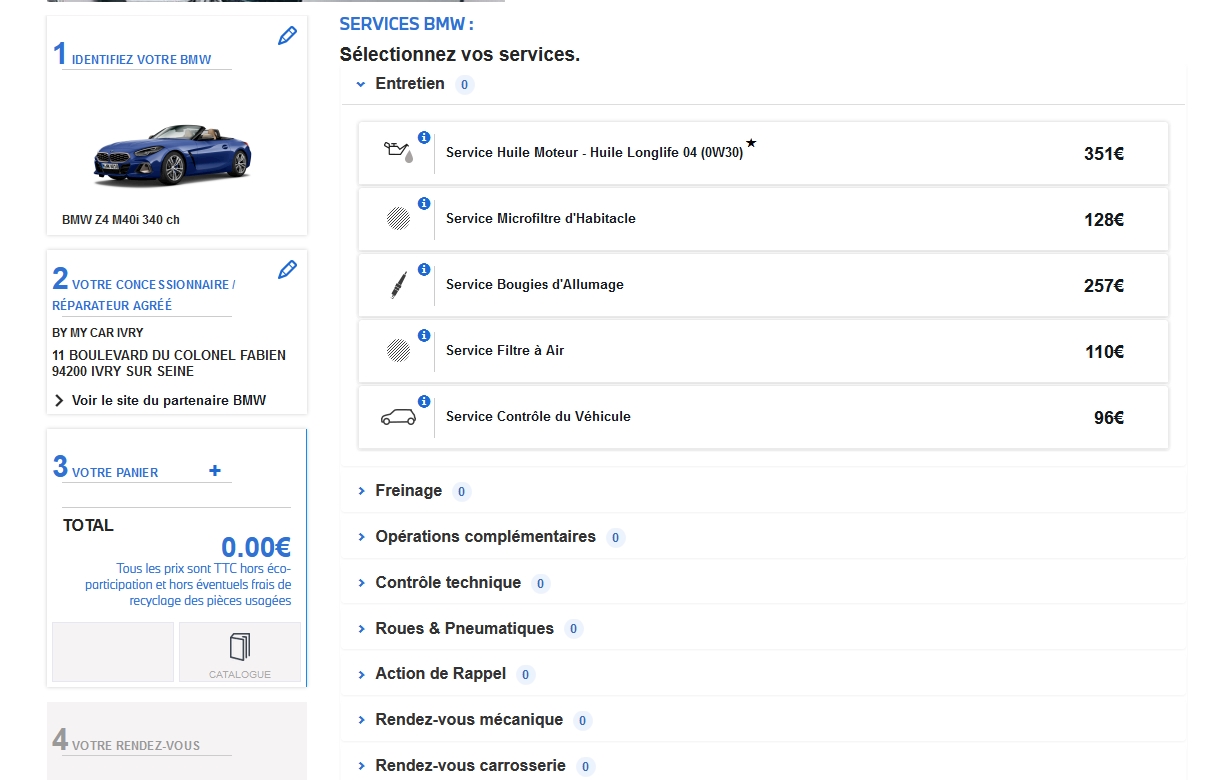Click the pencil icon to edit the dealership
1211x780 pixels.
tap(287, 269)
